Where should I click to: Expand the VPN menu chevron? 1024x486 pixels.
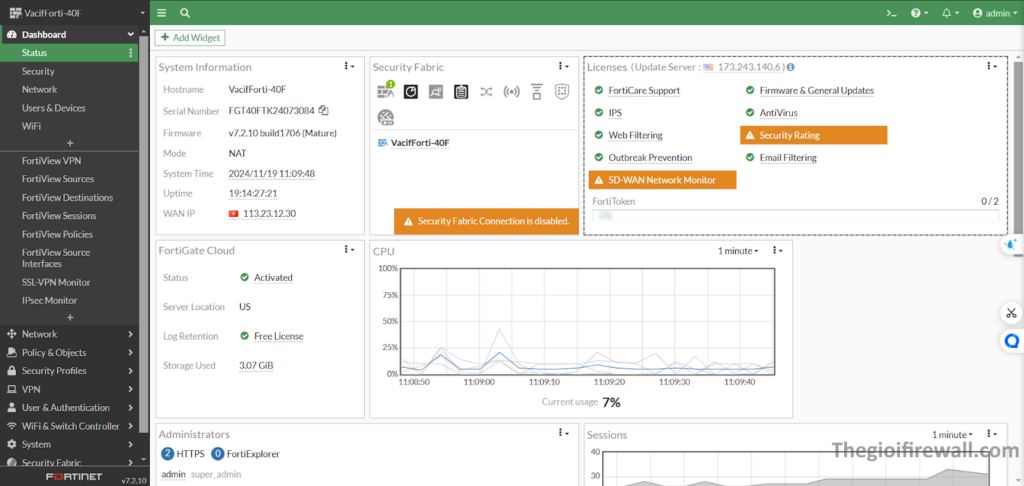tap(131, 389)
